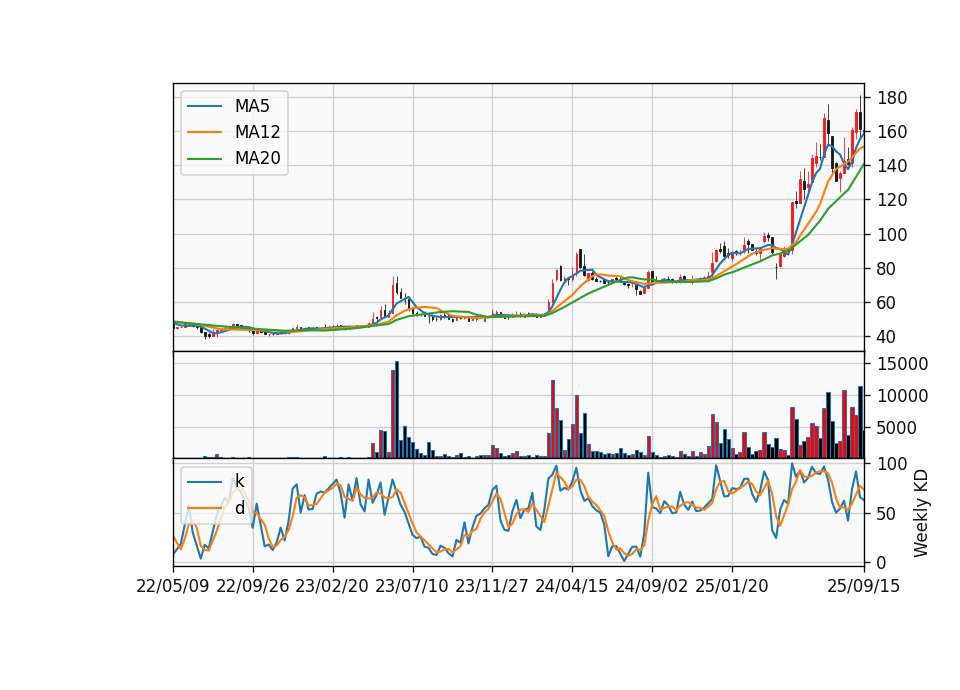The height and width of the screenshot is (690, 960).
Task: Click the 22/09/26 date tick label
Action: pyautogui.click(x=253, y=586)
